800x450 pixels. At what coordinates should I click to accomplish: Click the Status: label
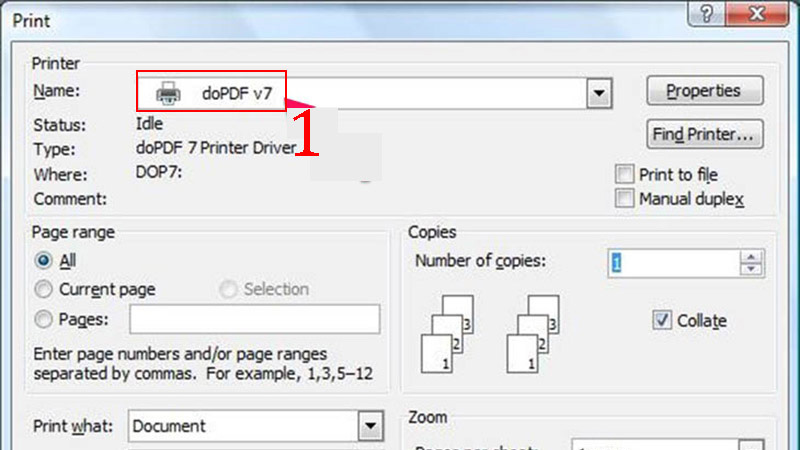(x=60, y=125)
